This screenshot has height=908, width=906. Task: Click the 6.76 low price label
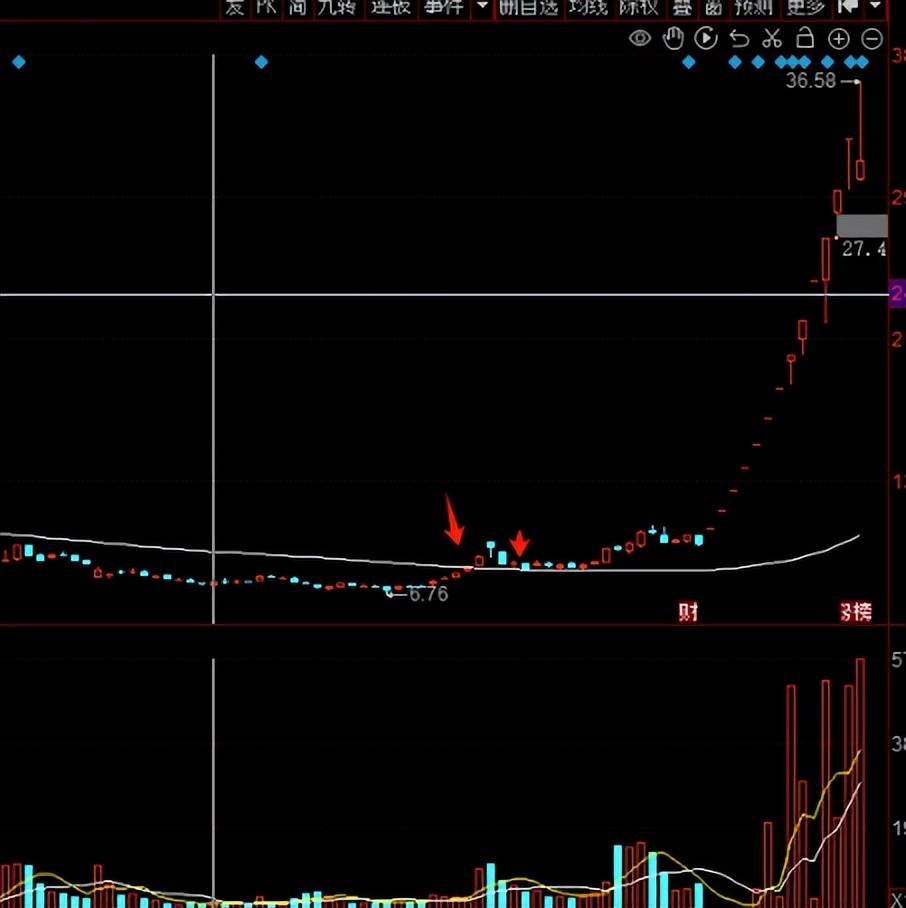428,594
